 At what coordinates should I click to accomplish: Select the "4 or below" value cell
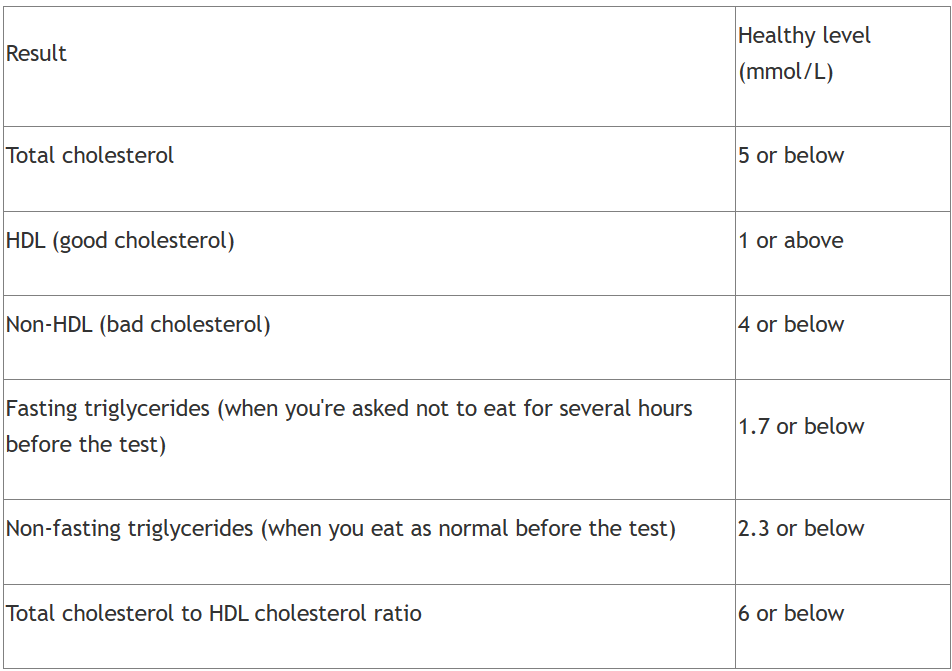pyautogui.click(x=843, y=338)
